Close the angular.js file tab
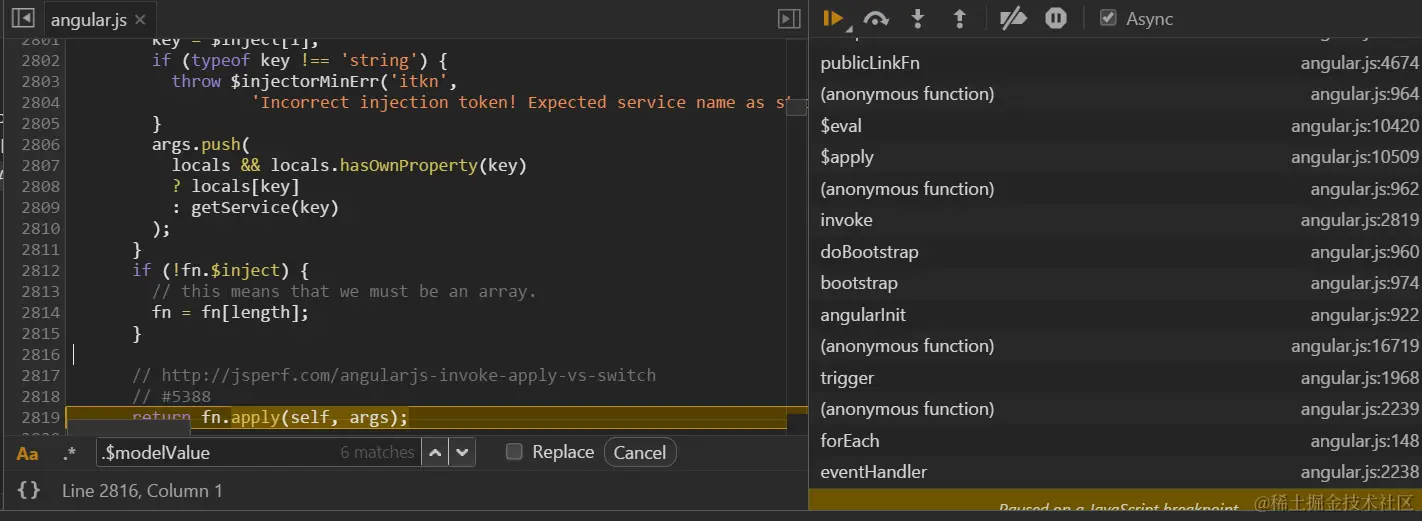 pos(139,20)
